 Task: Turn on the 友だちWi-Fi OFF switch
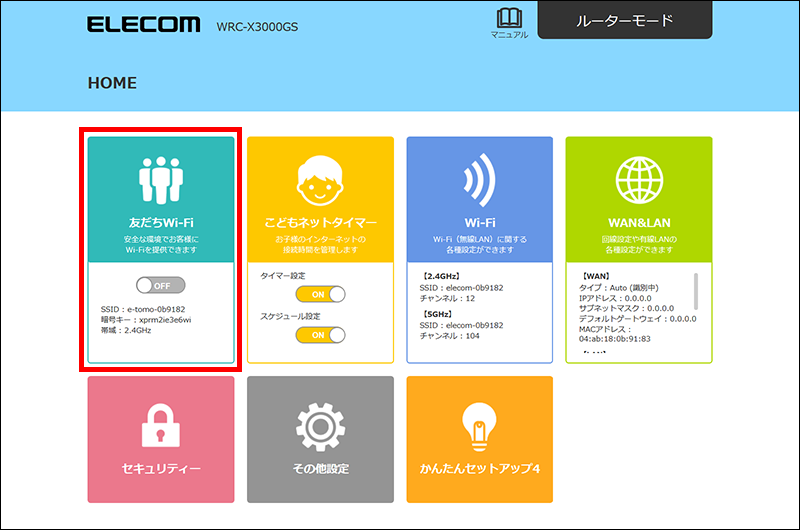click(161, 285)
